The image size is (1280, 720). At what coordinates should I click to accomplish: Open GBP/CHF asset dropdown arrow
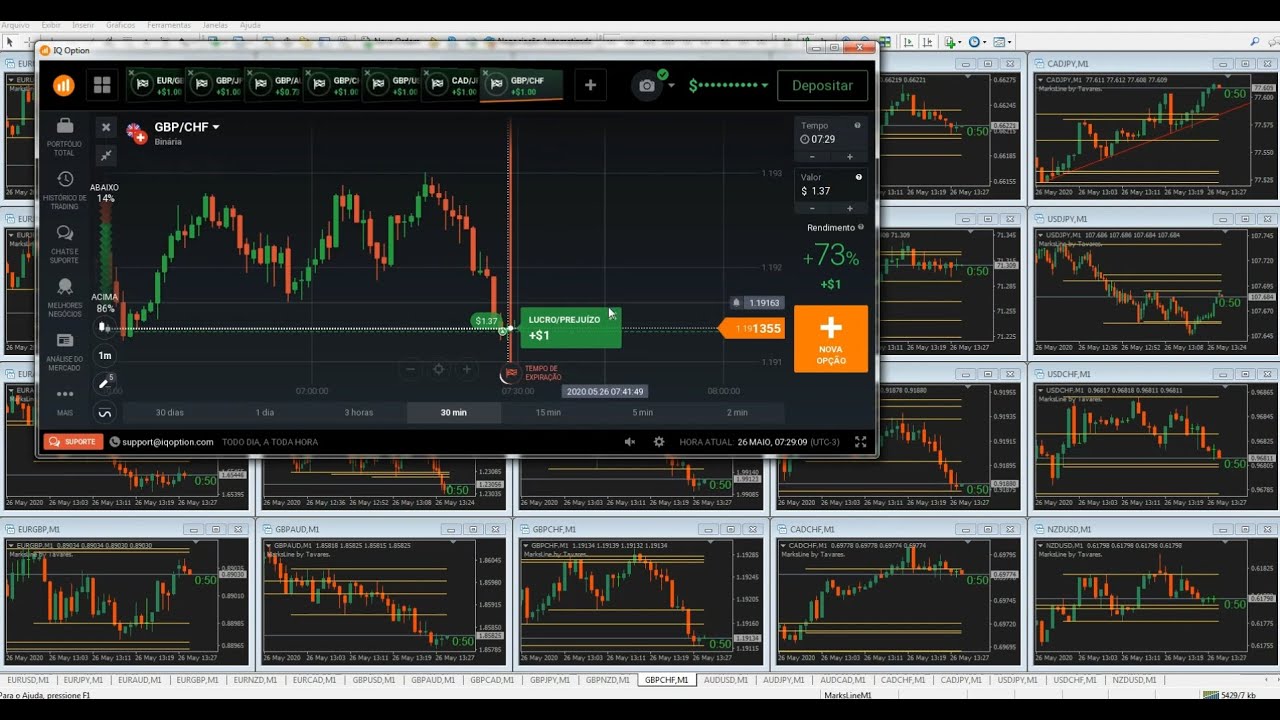216,127
